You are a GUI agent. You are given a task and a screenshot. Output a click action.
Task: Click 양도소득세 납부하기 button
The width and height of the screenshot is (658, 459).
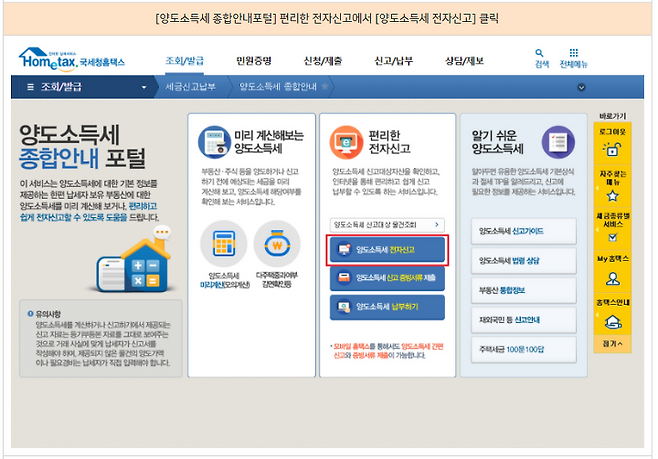(386, 306)
